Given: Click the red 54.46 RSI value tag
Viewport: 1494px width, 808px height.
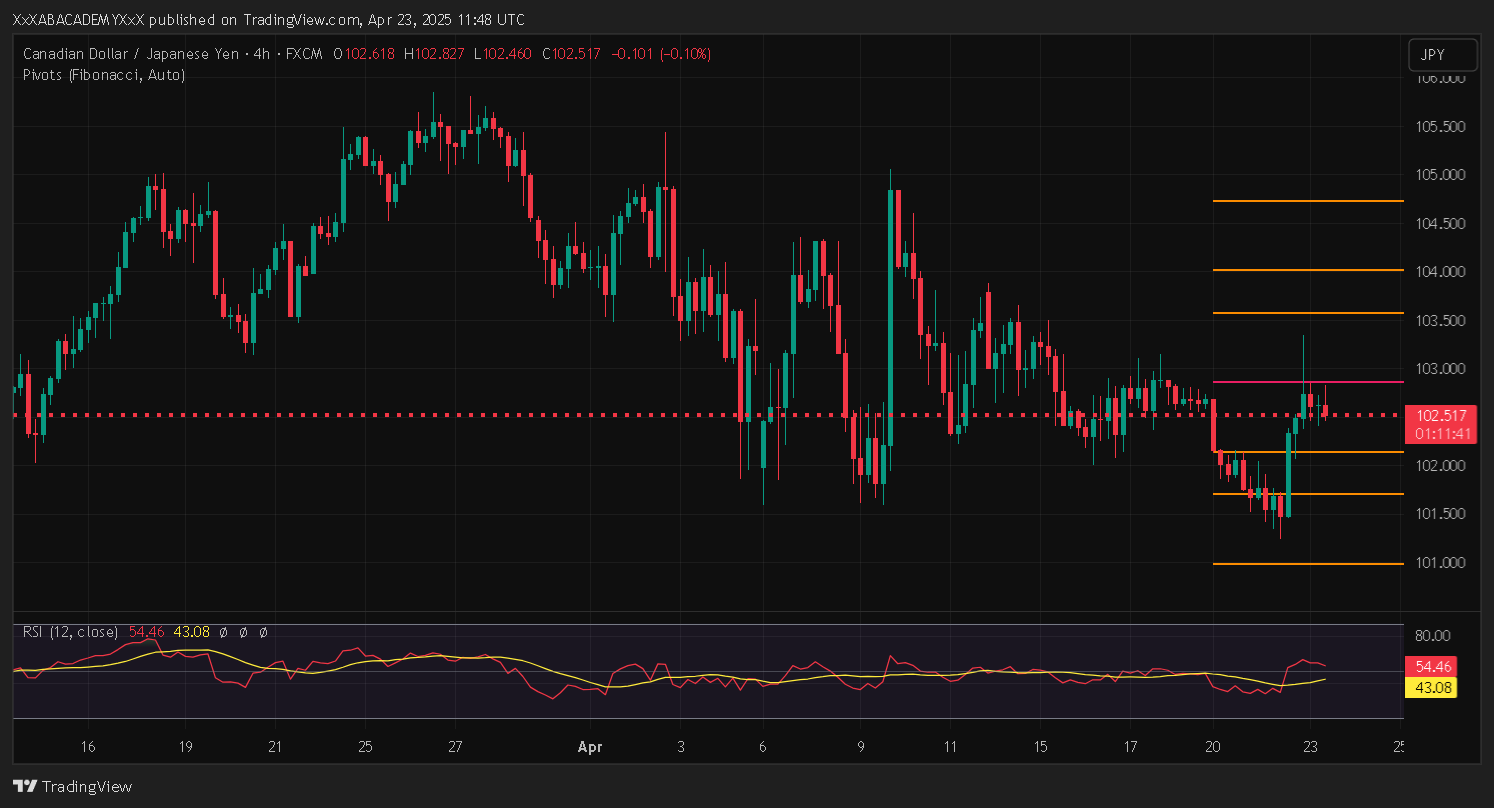Looking at the screenshot, I should (1430, 666).
